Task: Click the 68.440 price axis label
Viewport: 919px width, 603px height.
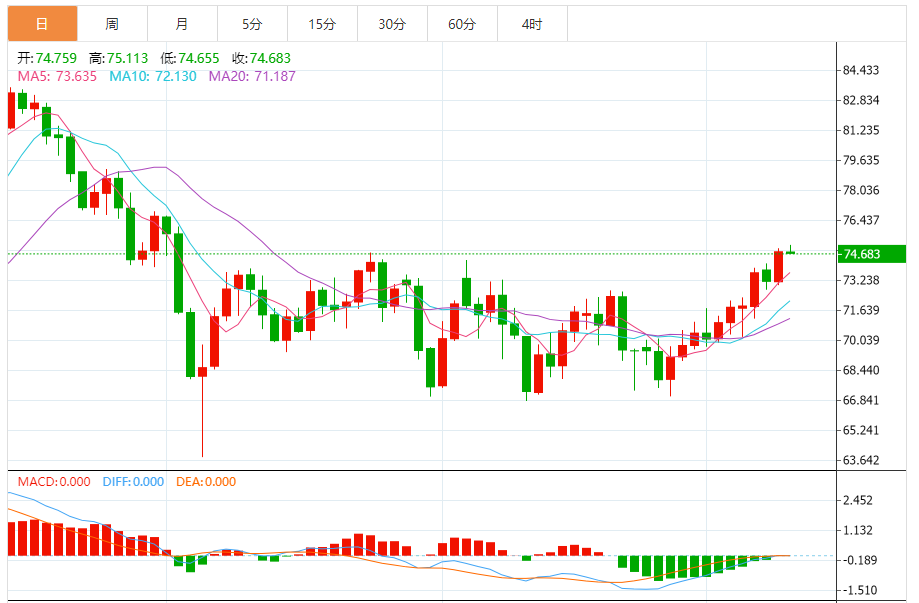Action: point(861,370)
